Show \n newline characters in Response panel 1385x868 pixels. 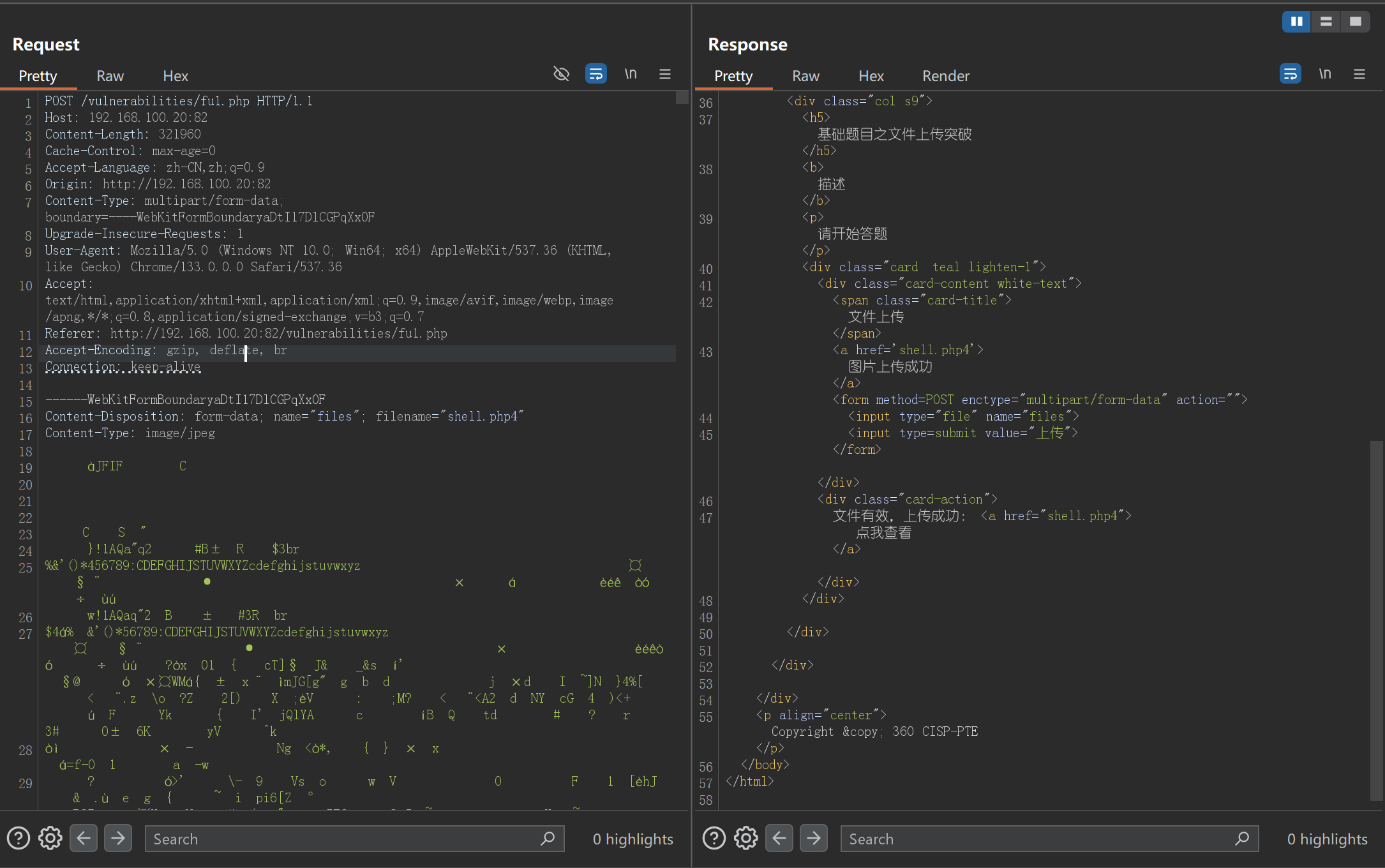pos(1325,74)
